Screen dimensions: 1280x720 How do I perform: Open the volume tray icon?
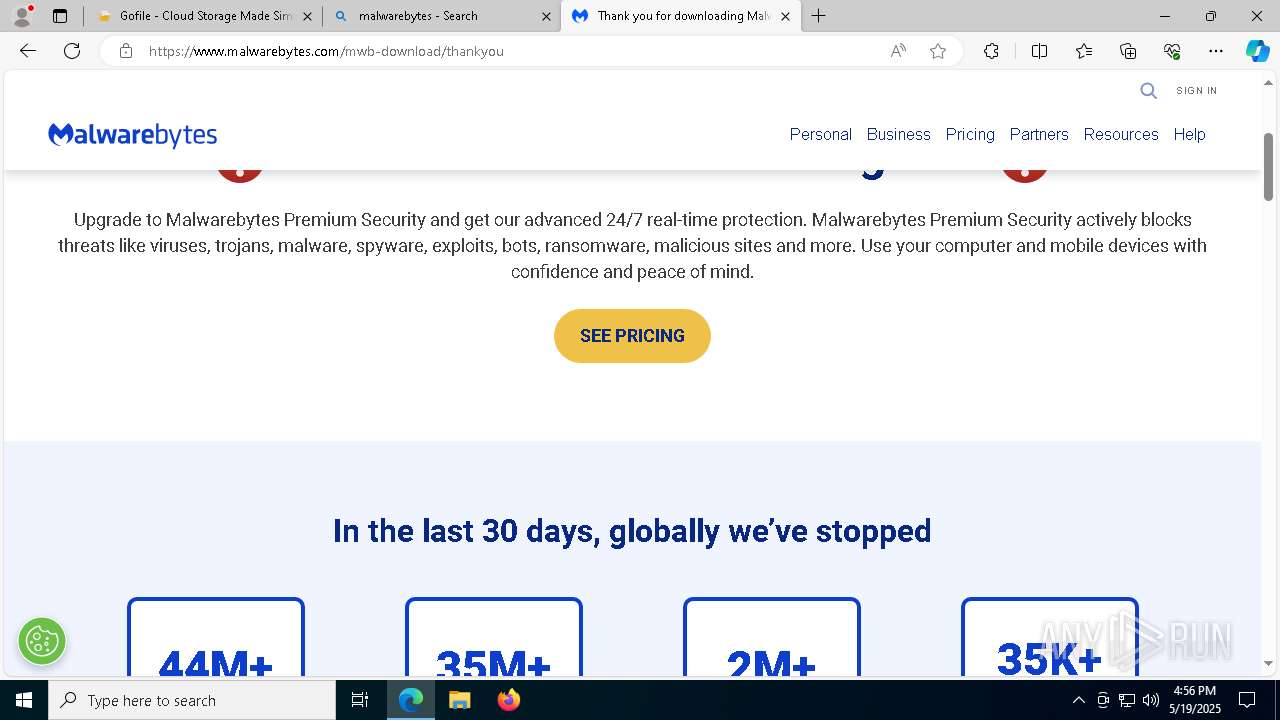(1151, 700)
